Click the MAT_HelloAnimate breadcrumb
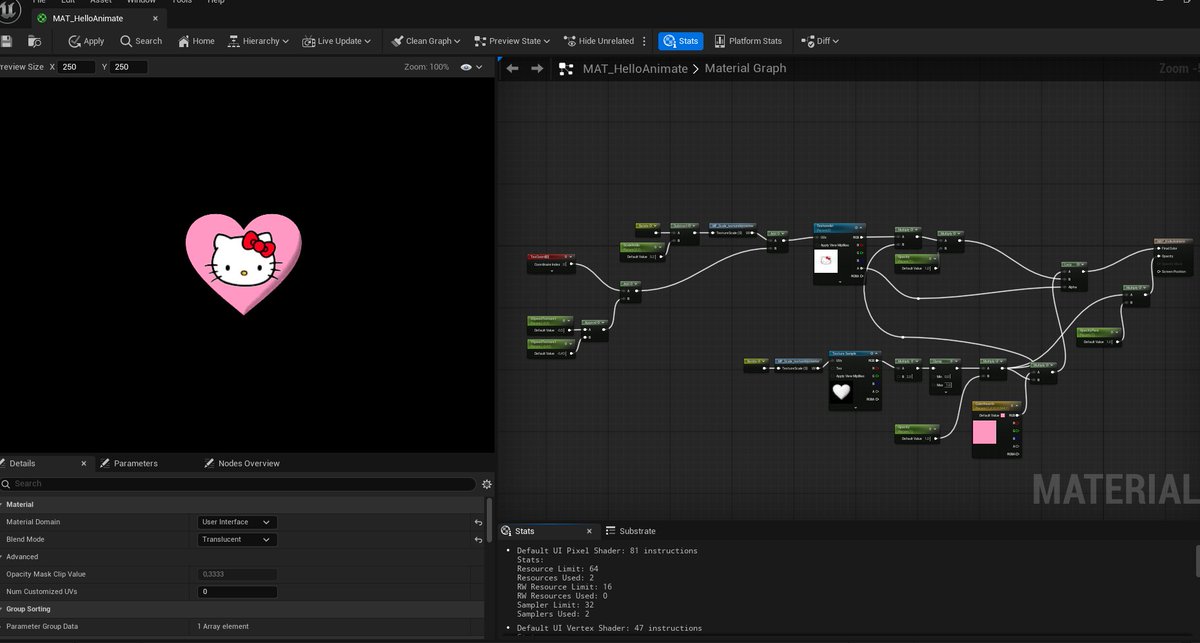 (x=635, y=68)
